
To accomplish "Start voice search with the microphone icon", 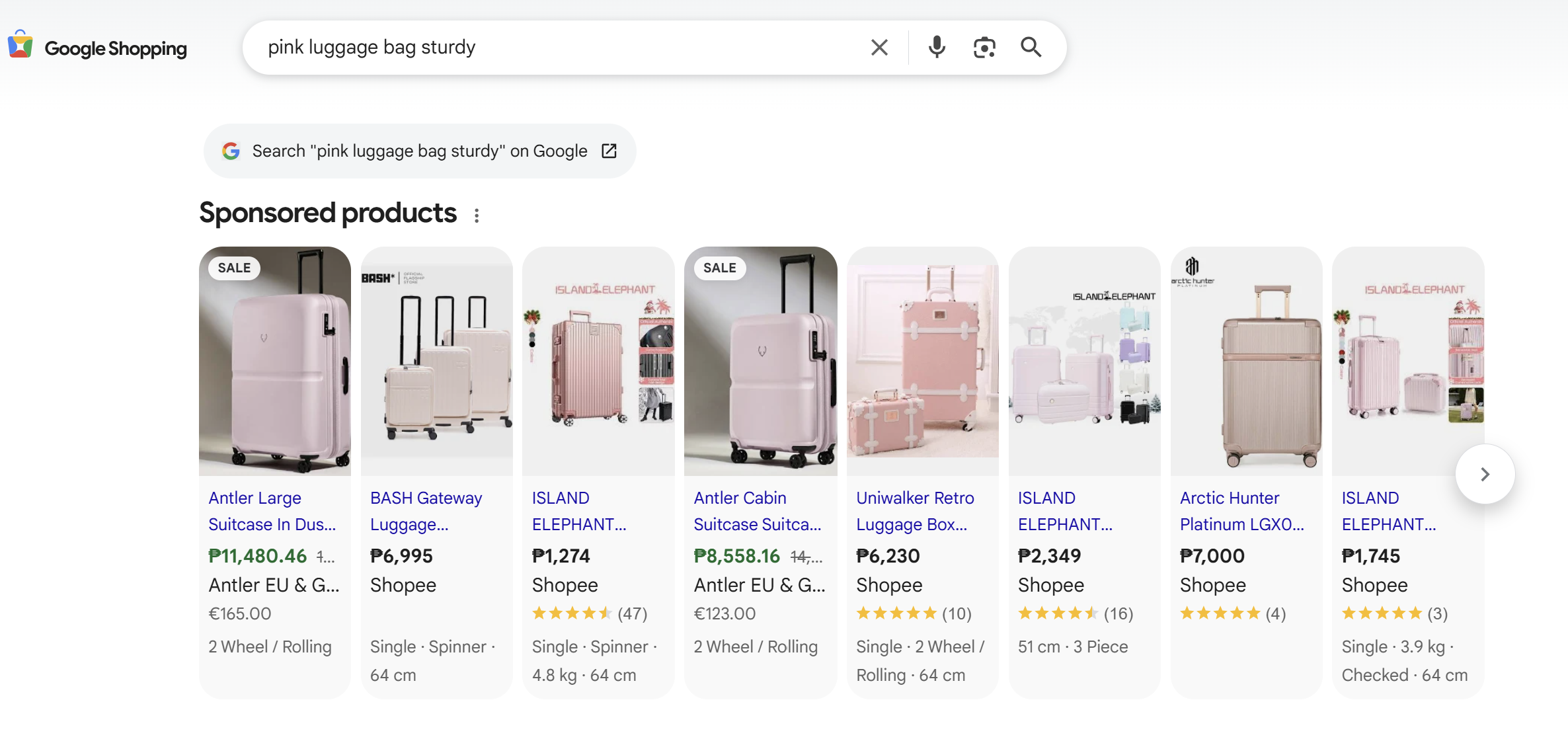I will point(936,48).
